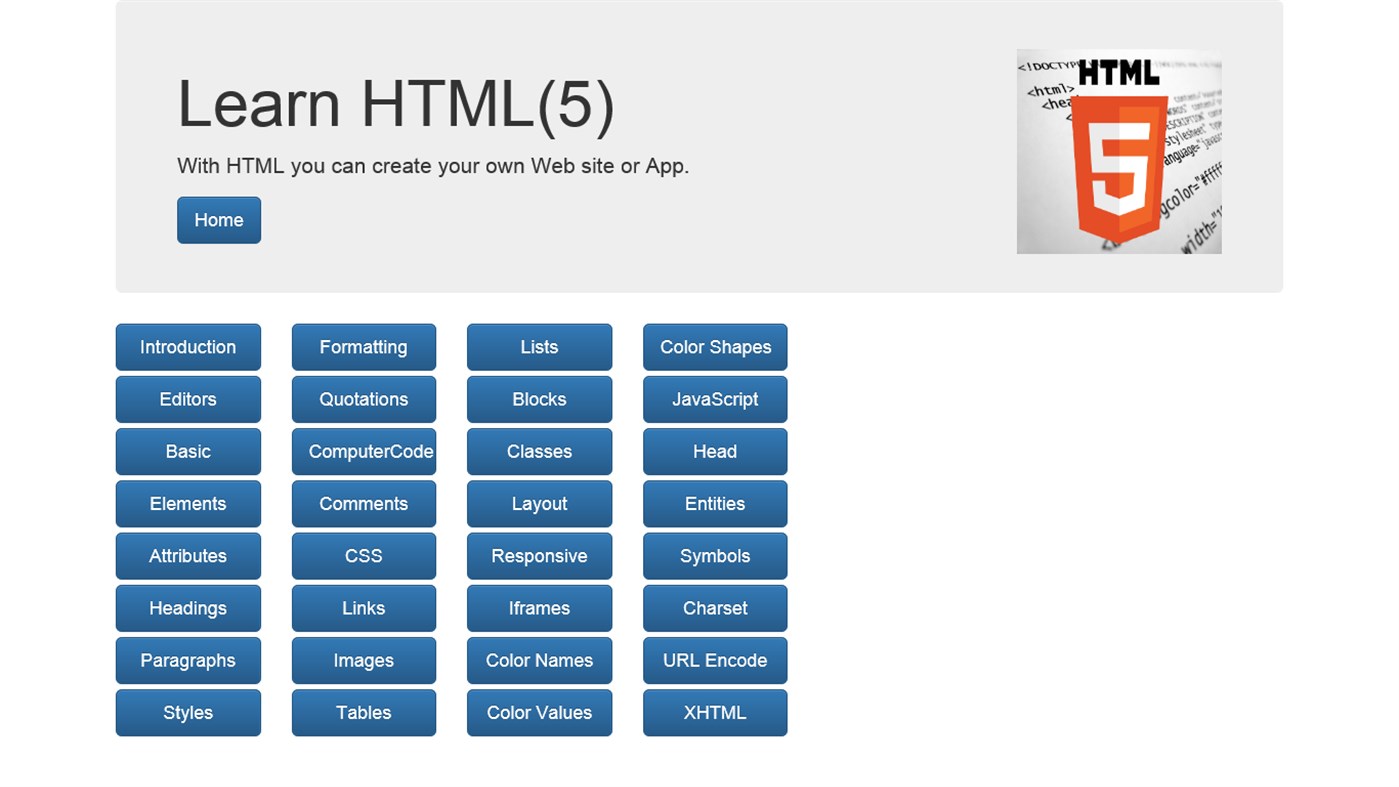Image resolution: width=1399 pixels, height=787 pixels.
Task: Open the Tables lesson
Action: [x=363, y=712]
